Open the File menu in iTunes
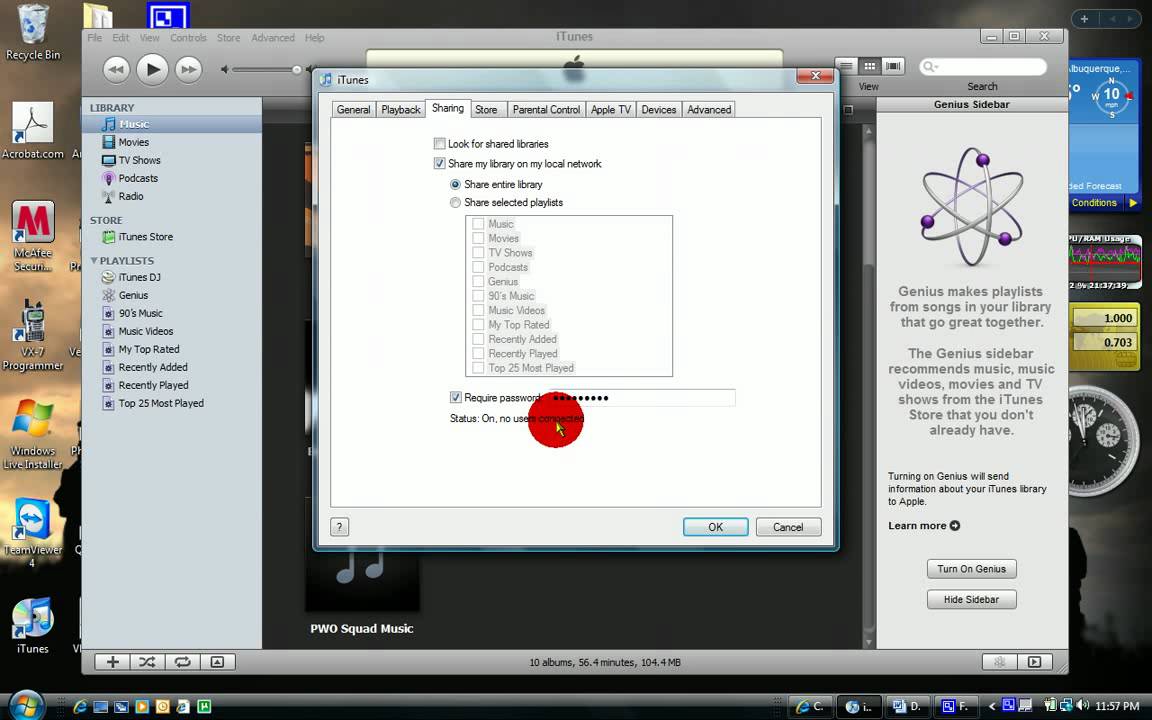This screenshot has height=720, width=1152. [95, 37]
